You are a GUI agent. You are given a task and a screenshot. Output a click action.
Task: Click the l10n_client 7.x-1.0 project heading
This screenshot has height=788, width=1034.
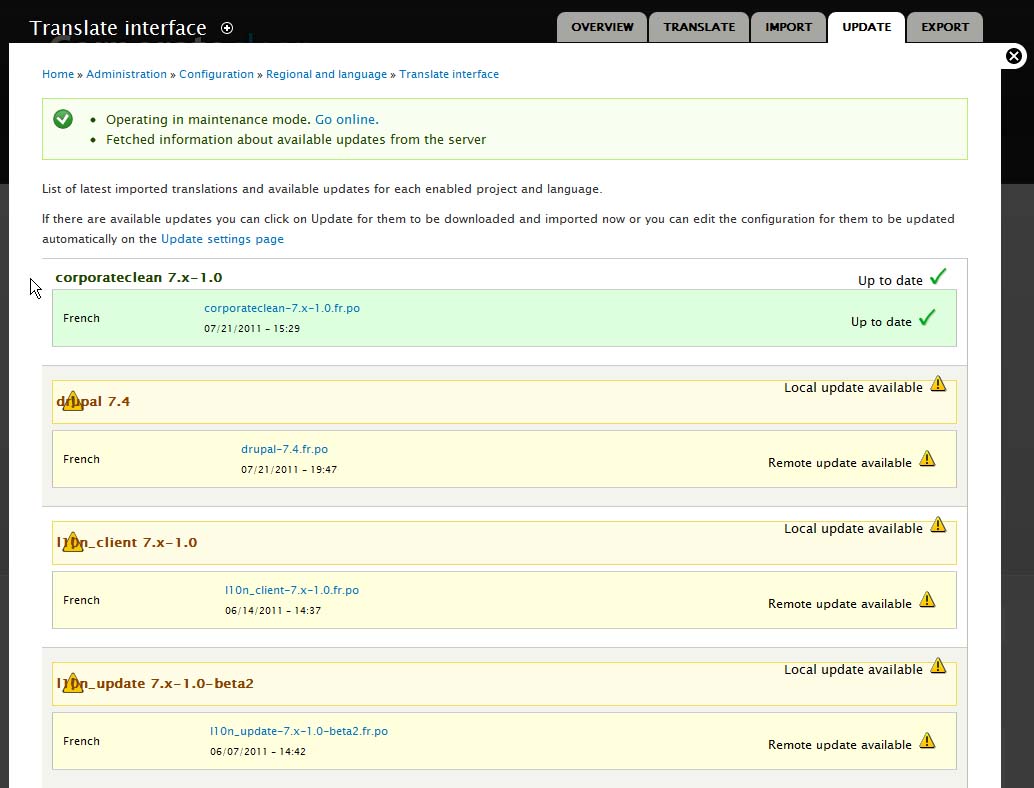[127, 543]
